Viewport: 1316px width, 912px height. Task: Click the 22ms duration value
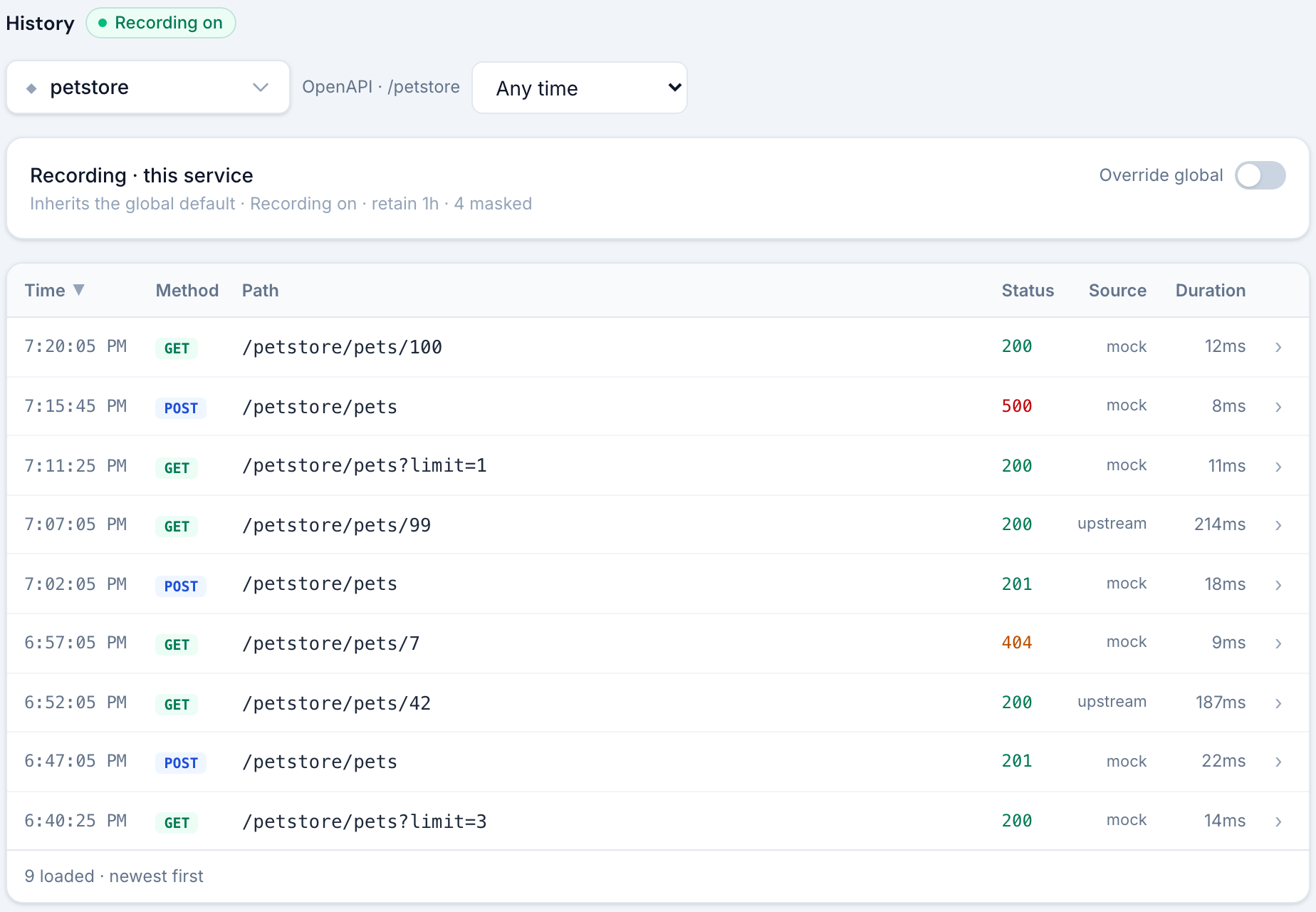pos(1223,761)
